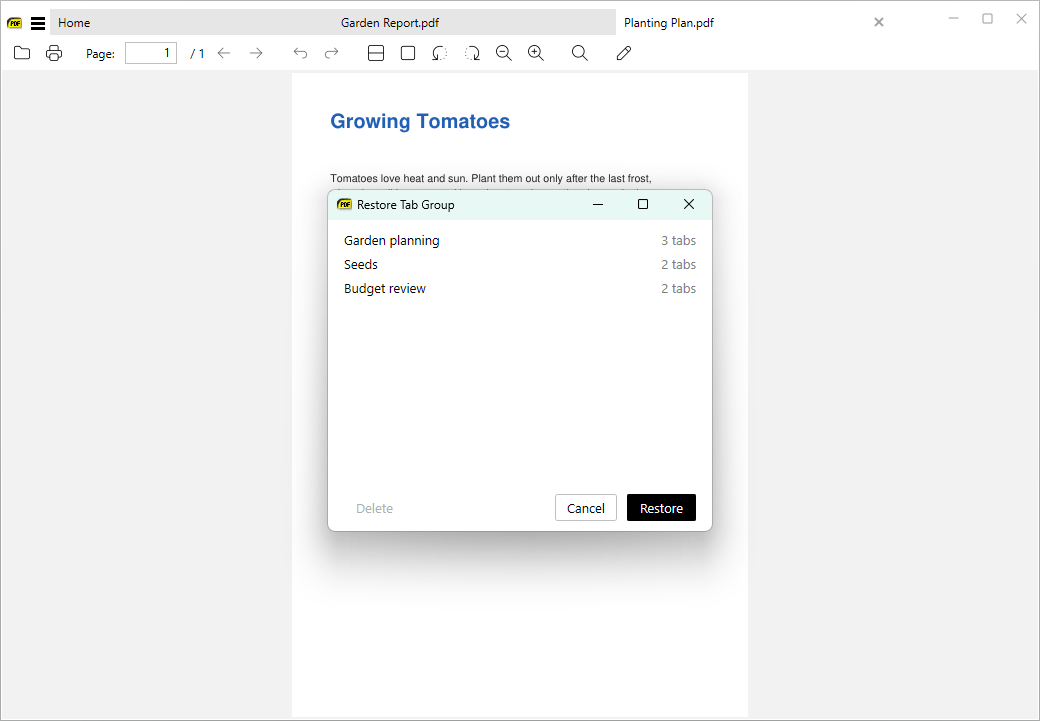Viewport: 1040px width, 721px height.
Task: Switch to continuous page layout icon
Action: pyautogui.click(x=376, y=53)
